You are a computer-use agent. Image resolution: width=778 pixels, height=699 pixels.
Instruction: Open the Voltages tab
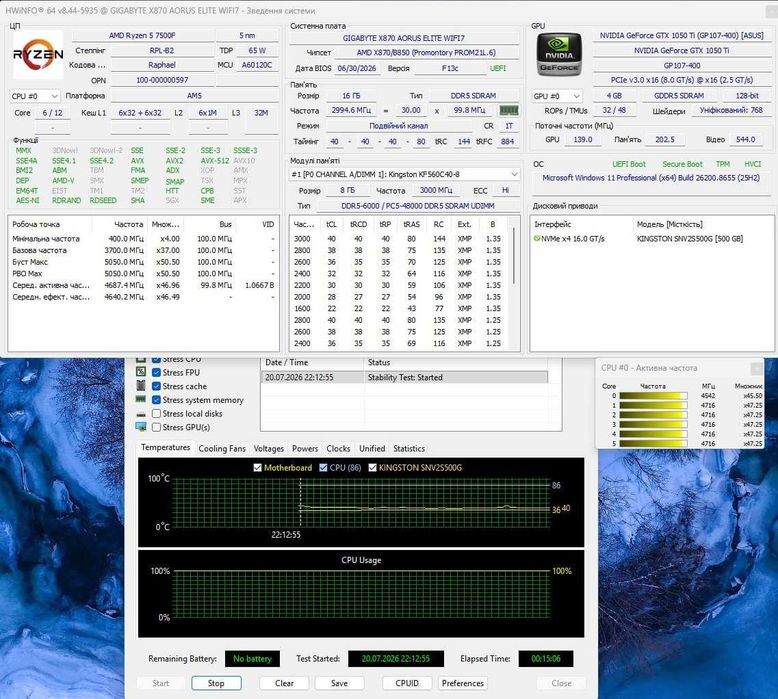(x=268, y=448)
